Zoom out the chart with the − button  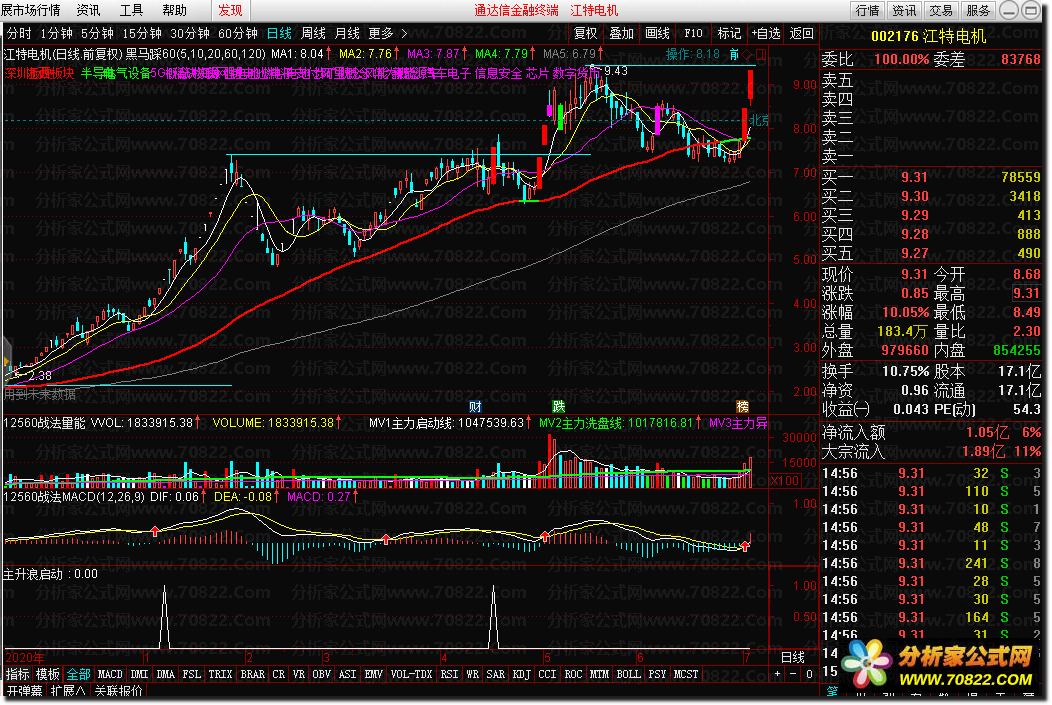pos(794,674)
